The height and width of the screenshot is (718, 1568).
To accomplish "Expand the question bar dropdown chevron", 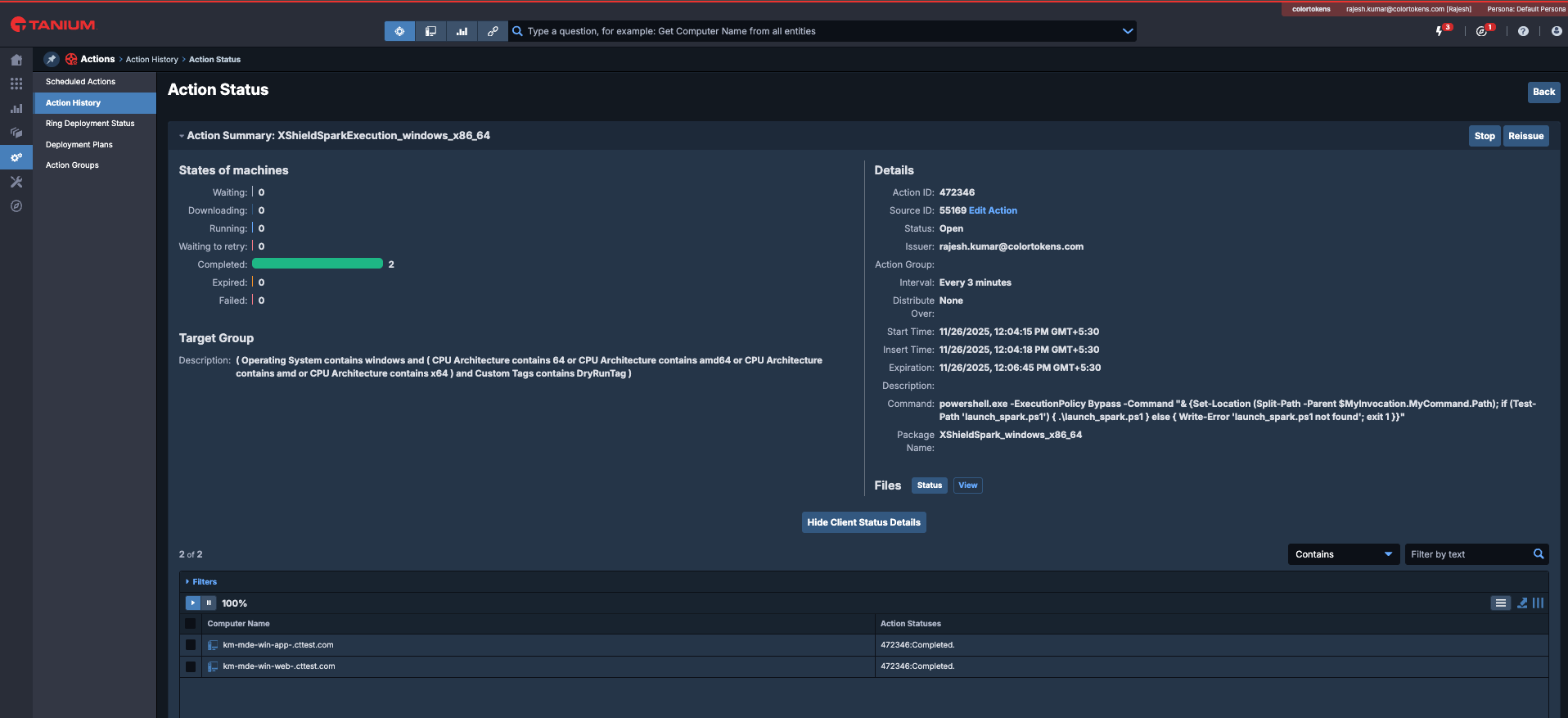I will (1128, 31).
